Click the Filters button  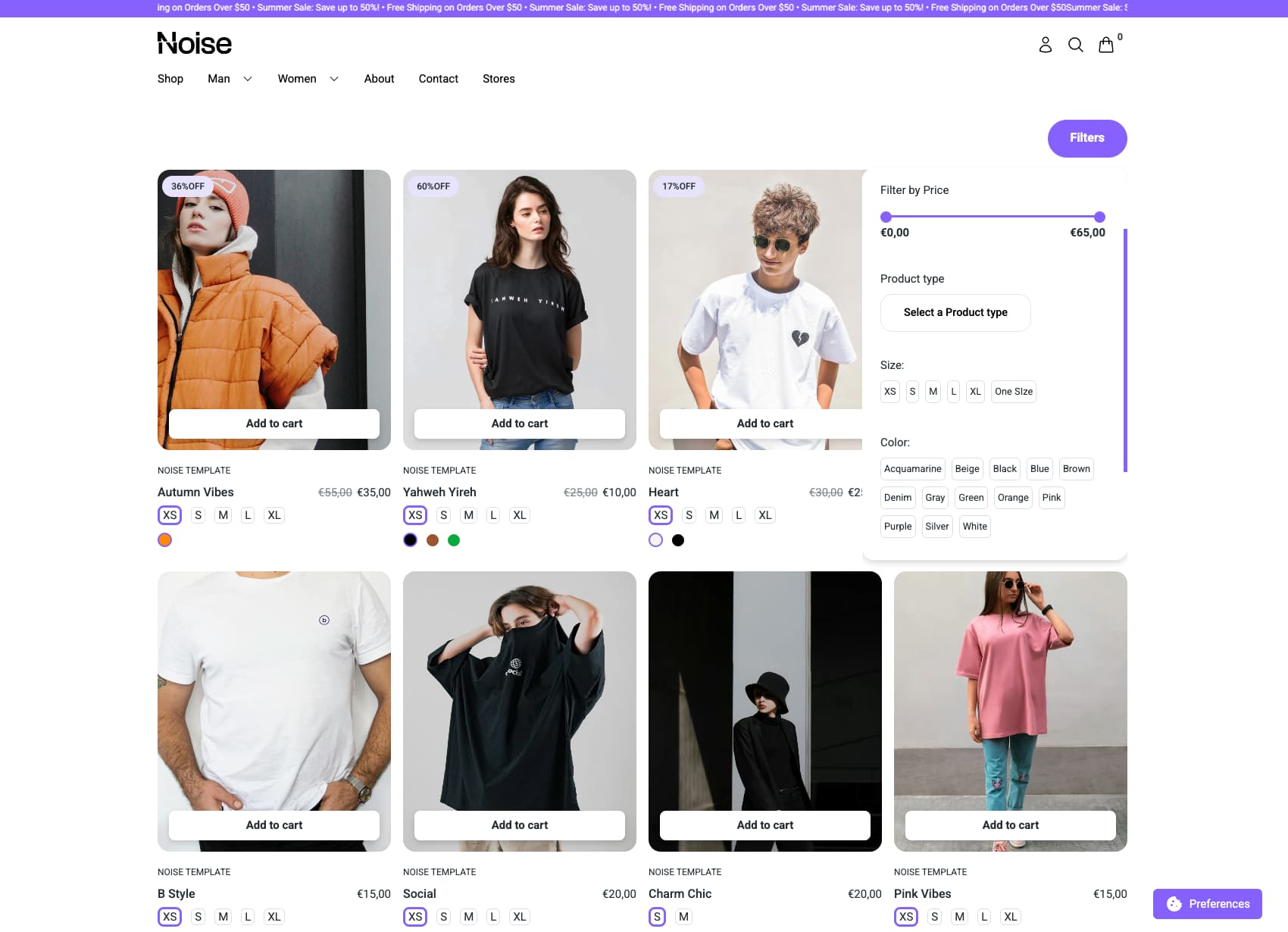1086,138
